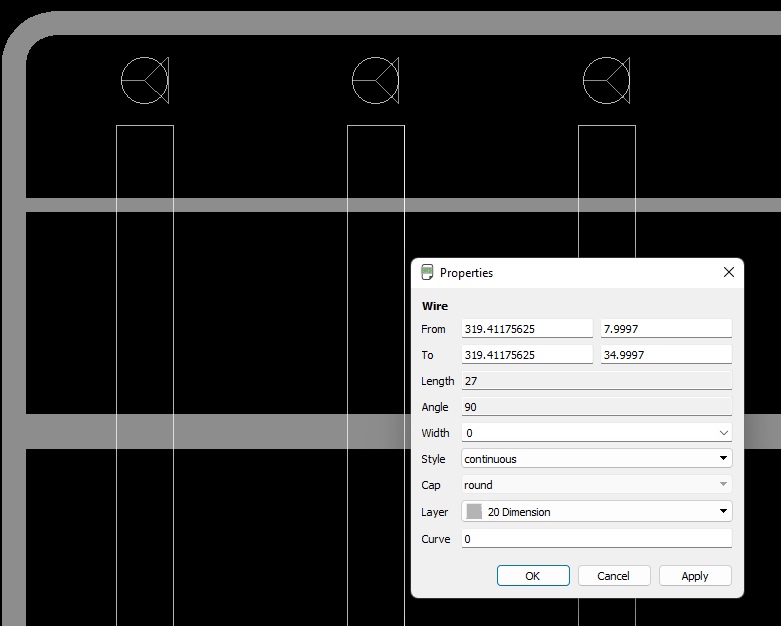Edit the To Y field 34.9997
This screenshot has height=626, width=781.
(x=666, y=355)
